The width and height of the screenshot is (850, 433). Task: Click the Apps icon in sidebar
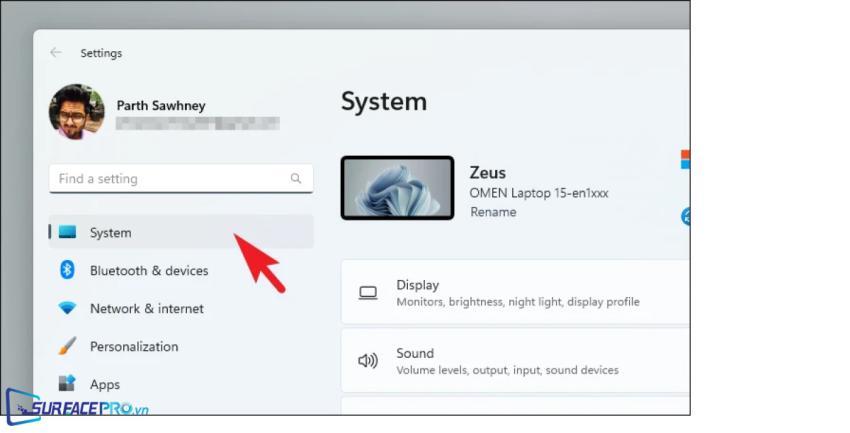pos(67,383)
